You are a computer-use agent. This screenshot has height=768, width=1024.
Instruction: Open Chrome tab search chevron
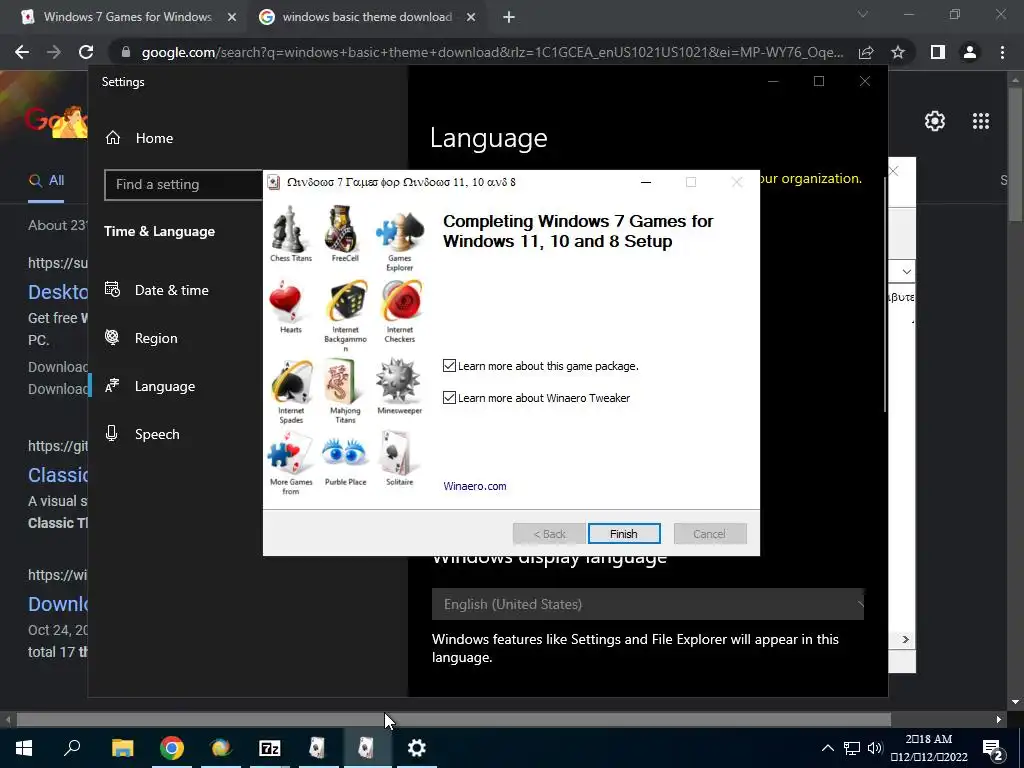click(863, 14)
